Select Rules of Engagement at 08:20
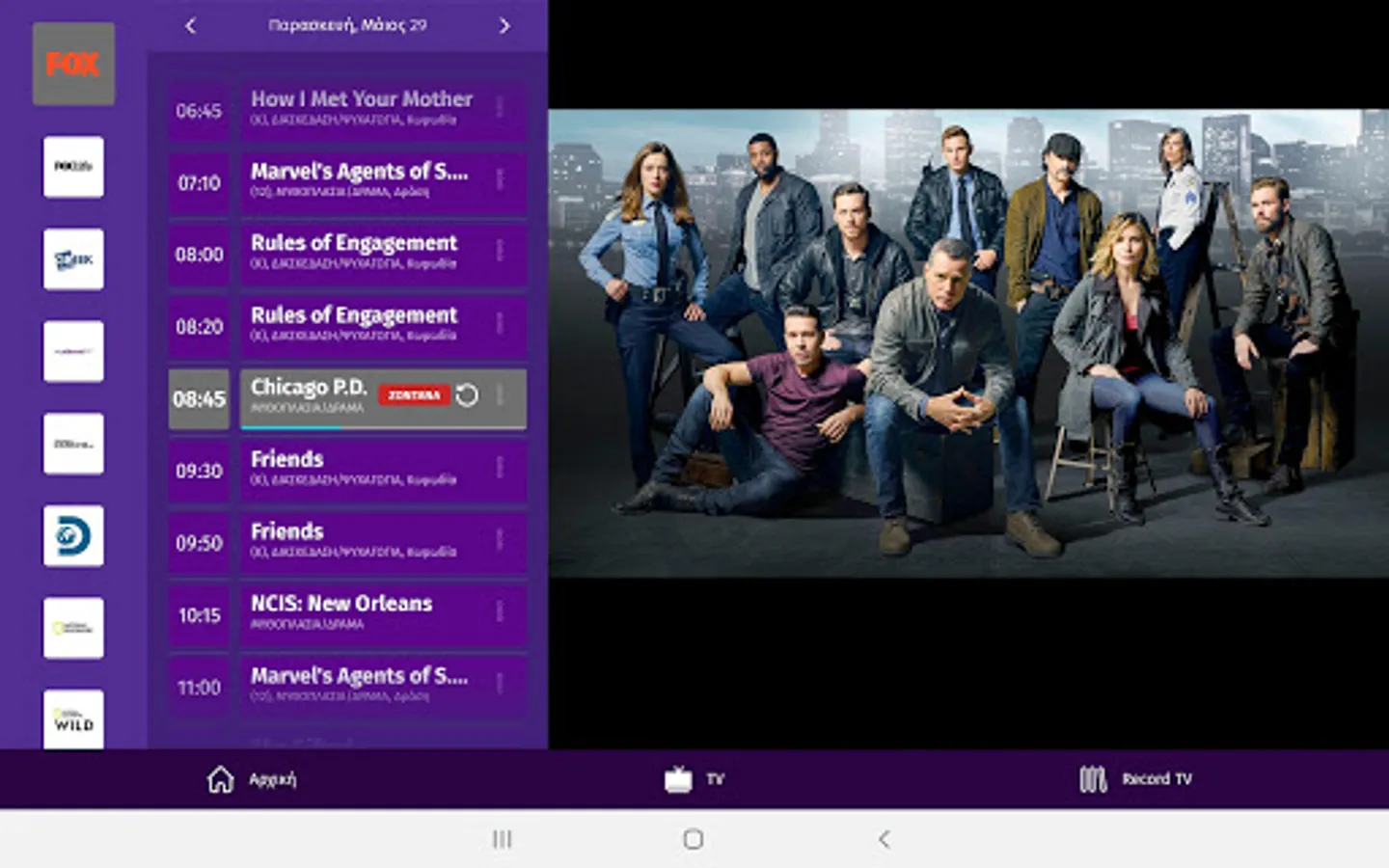This screenshot has height=868, width=1389. click(x=383, y=326)
